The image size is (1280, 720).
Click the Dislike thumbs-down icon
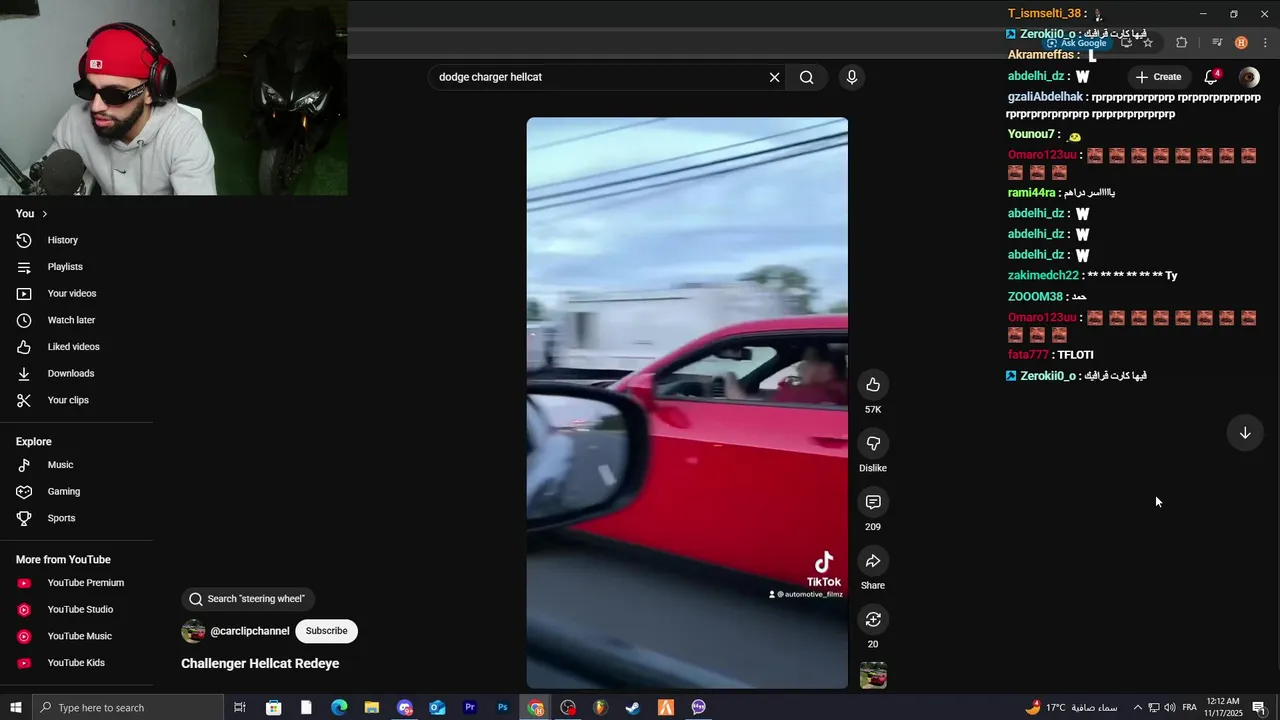pos(873,443)
